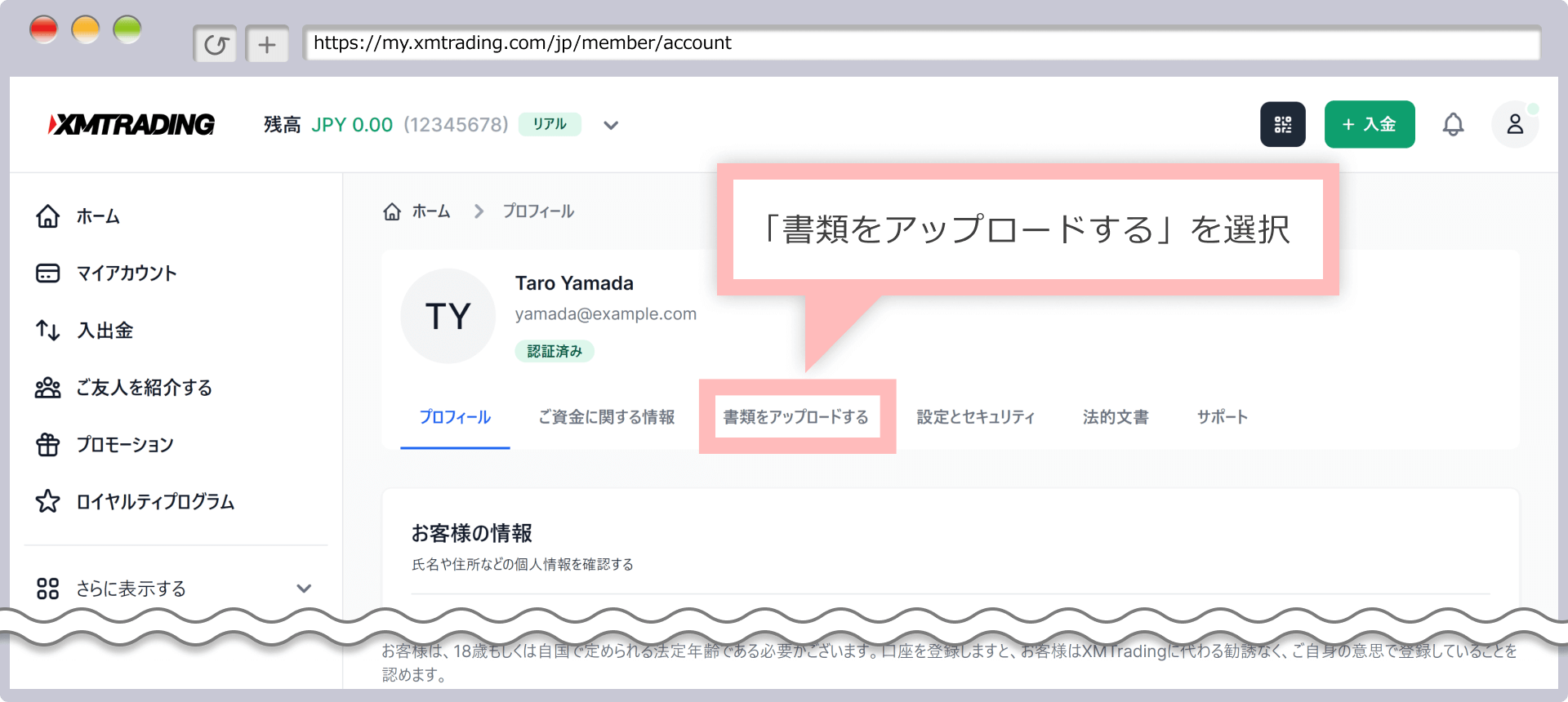Click the browser URL address field
This screenshot has width=1568, height=702.
(x=920, y=43)
